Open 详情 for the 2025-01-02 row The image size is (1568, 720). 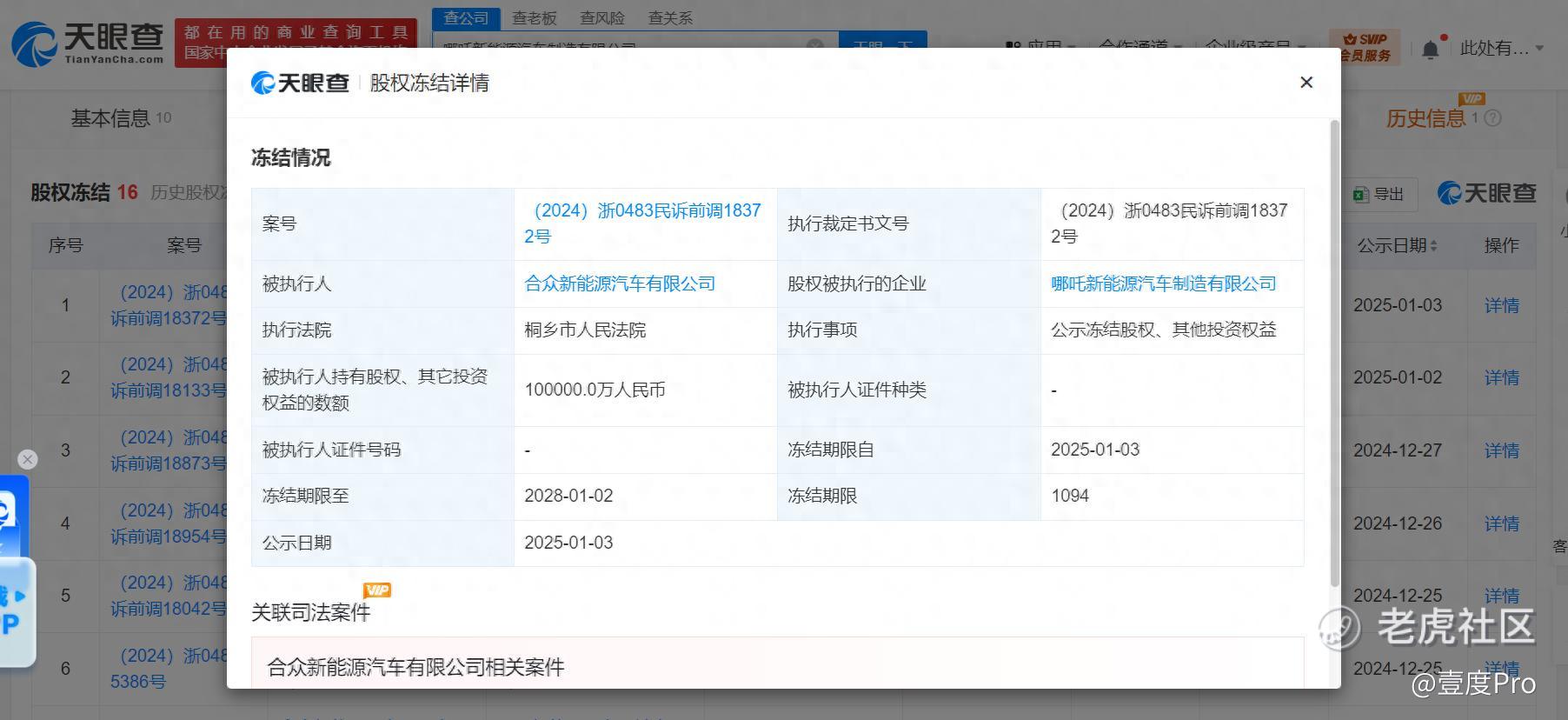tap(1502, 377)
